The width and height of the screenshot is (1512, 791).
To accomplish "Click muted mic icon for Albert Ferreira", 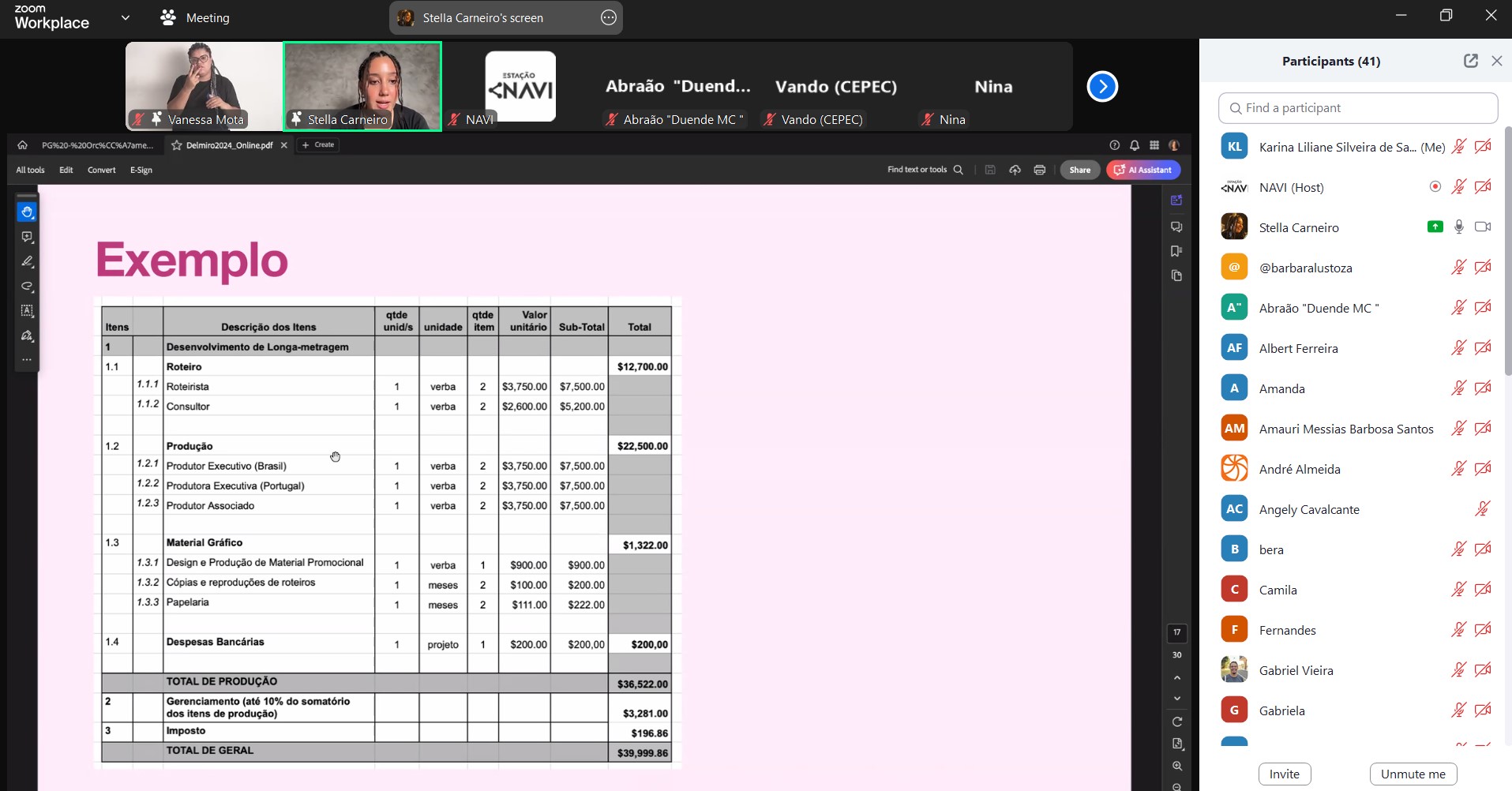I will (1458, 348).
